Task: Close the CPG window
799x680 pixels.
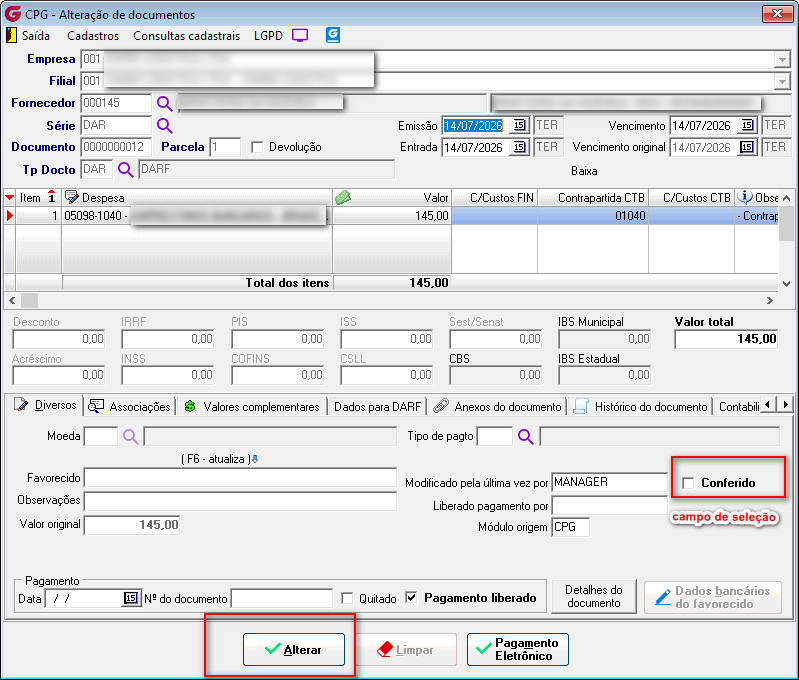Action: [x=778, y=14]
